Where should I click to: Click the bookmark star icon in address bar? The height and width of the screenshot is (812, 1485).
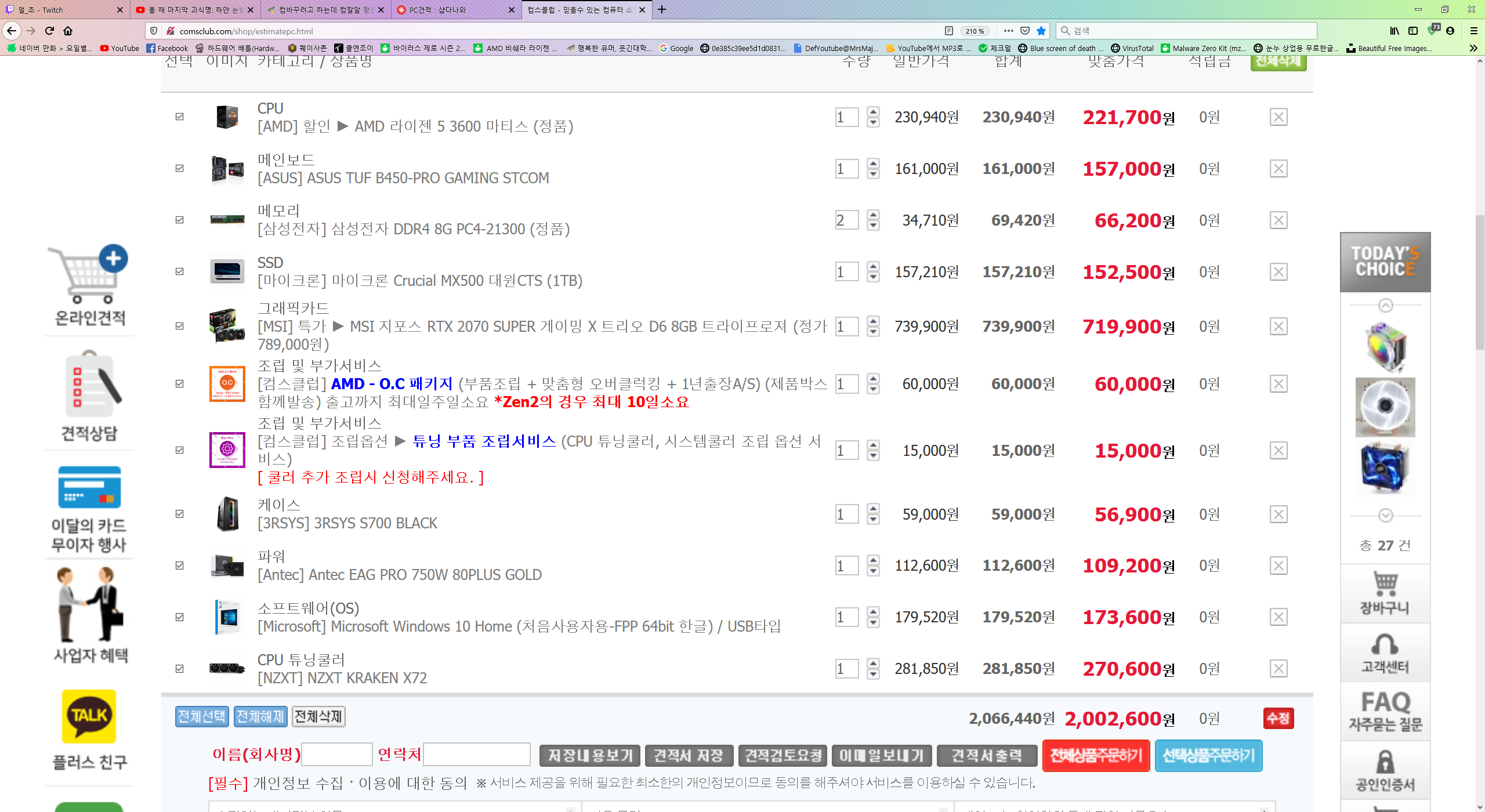[1041, 31]
